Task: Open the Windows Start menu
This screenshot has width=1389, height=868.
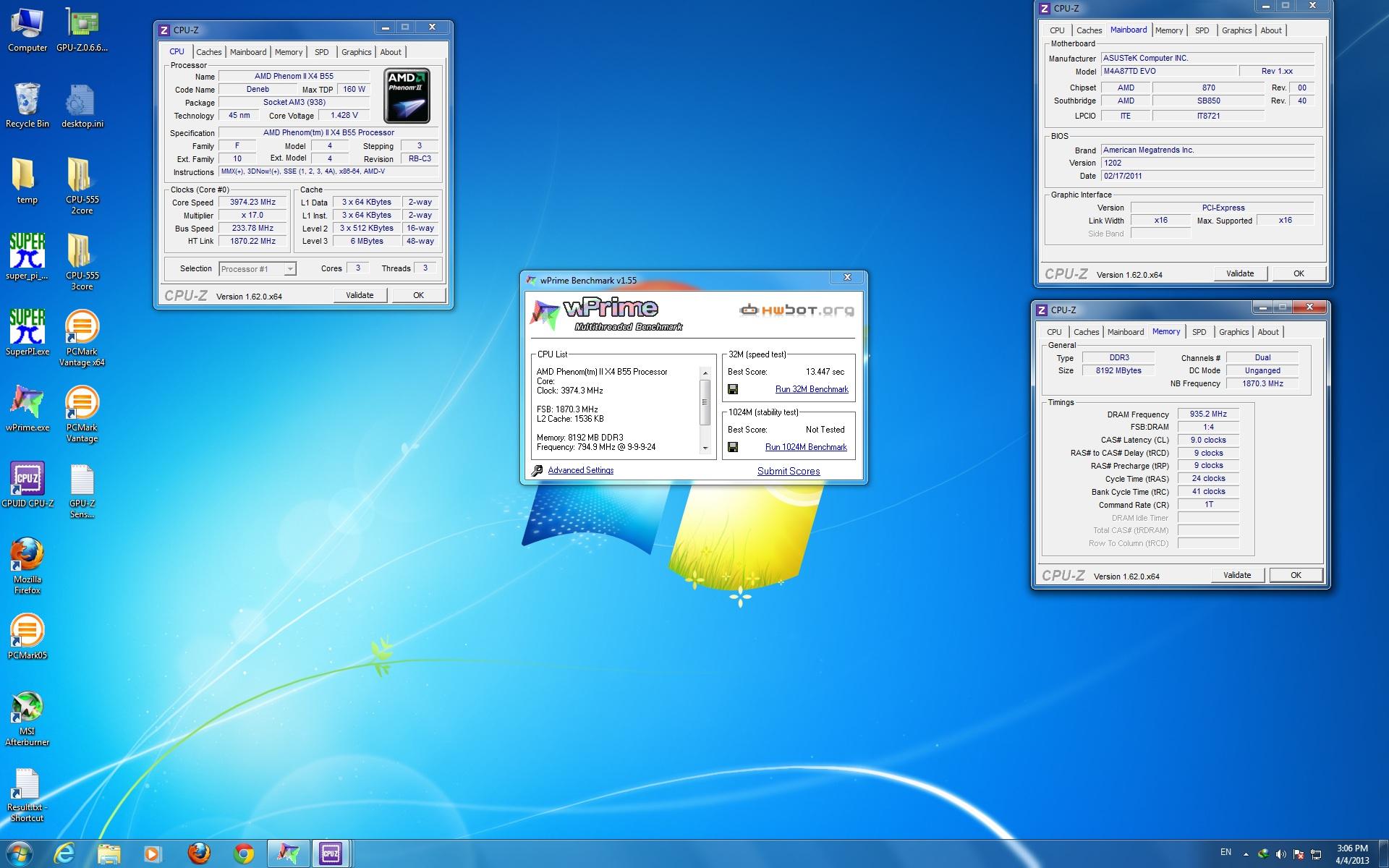Action: click(x=18, y=854)
